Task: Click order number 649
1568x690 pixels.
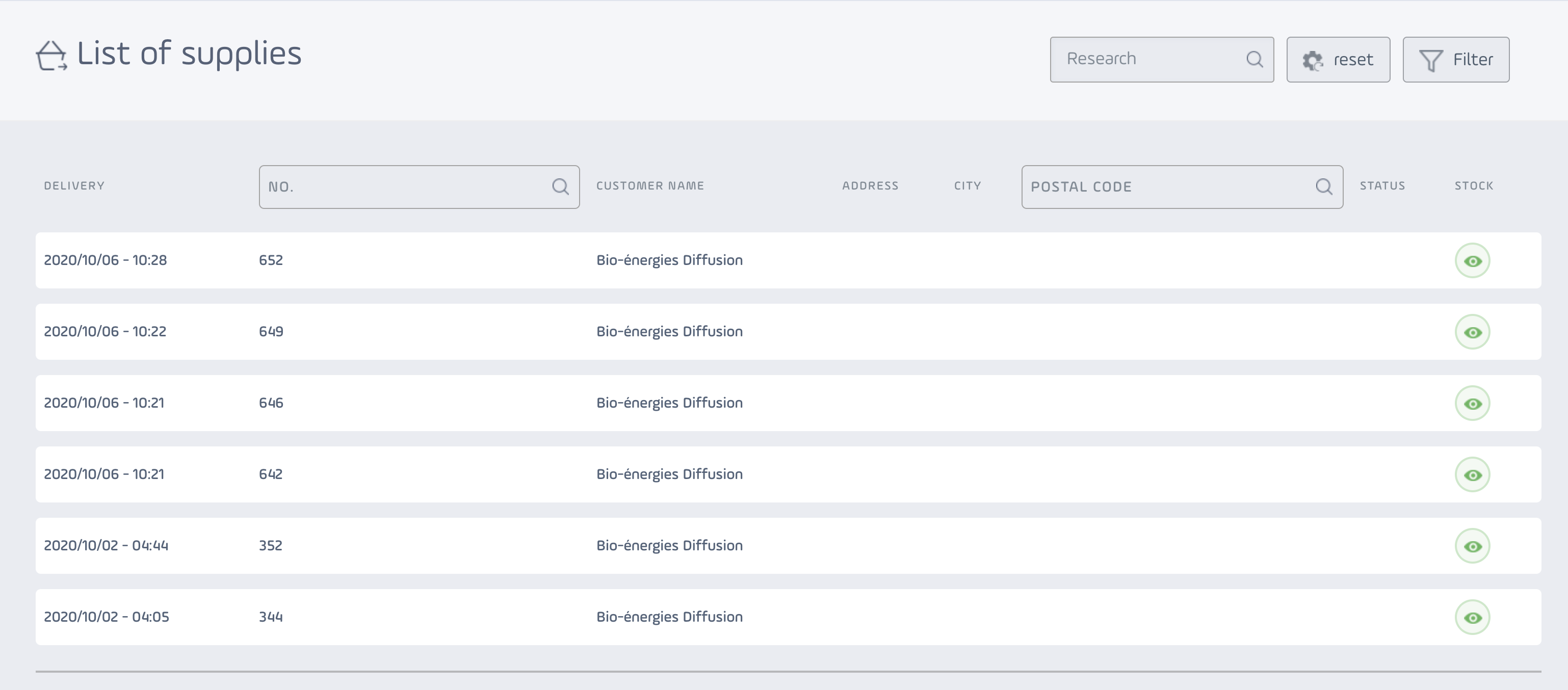Action: click(x=271, y=331)
